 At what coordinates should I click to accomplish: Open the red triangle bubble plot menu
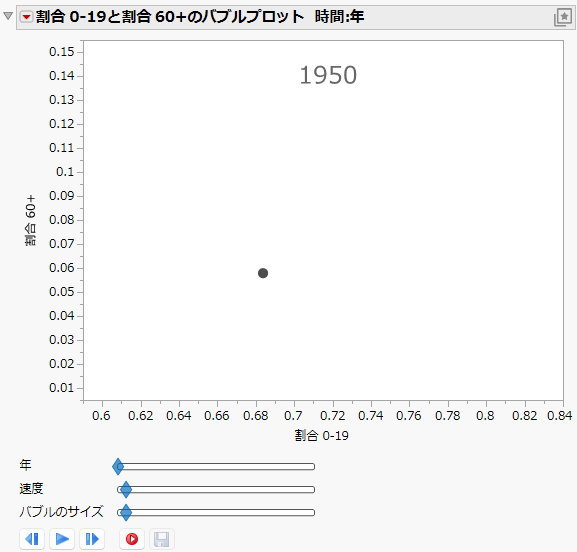click(x=26, y=17)
